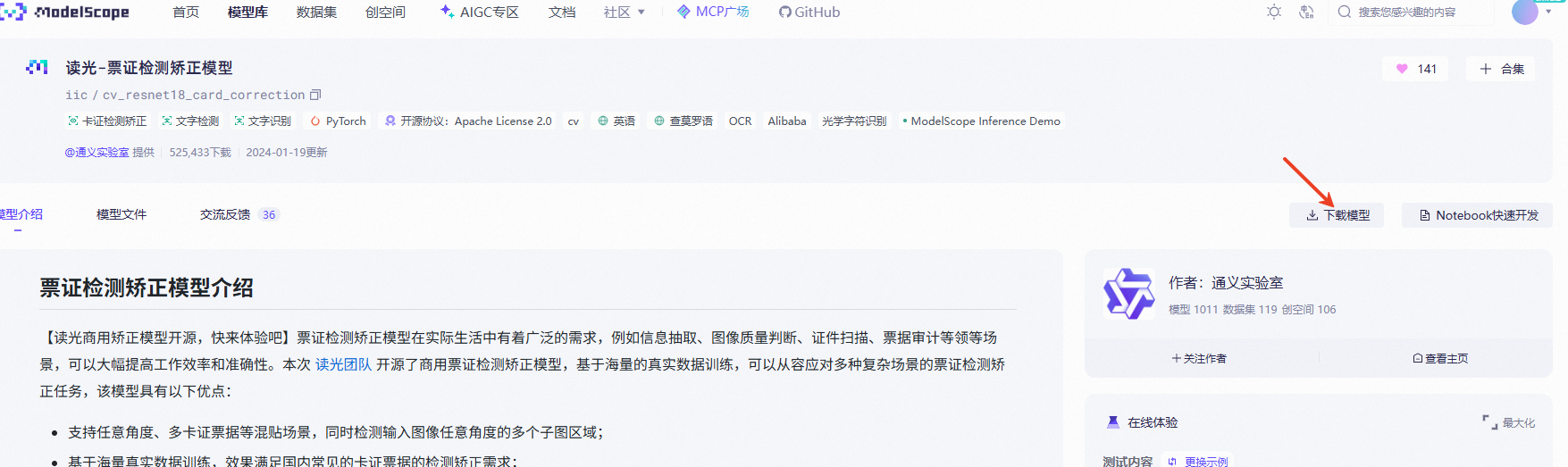Image resolution: width=1568 pixels, height=467 pixels.
Task: Click 更换示例 to change sample
Action: point(1198,462)
